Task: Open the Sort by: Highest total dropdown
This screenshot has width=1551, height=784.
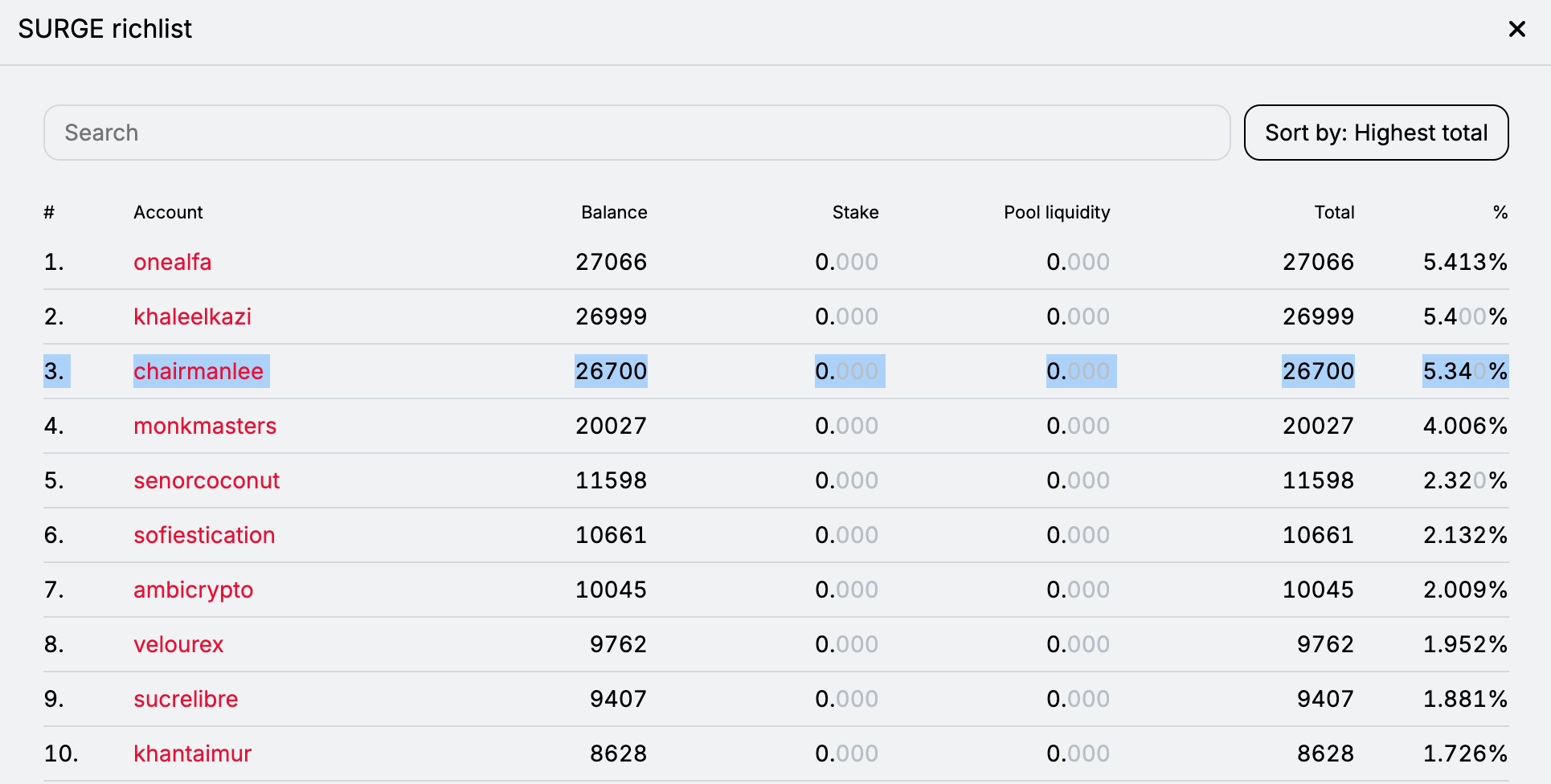Action: [x=1376, y=133]
